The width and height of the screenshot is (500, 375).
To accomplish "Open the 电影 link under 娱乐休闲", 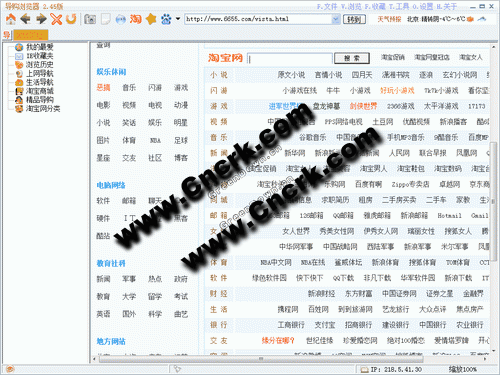I will coord(103,105).
